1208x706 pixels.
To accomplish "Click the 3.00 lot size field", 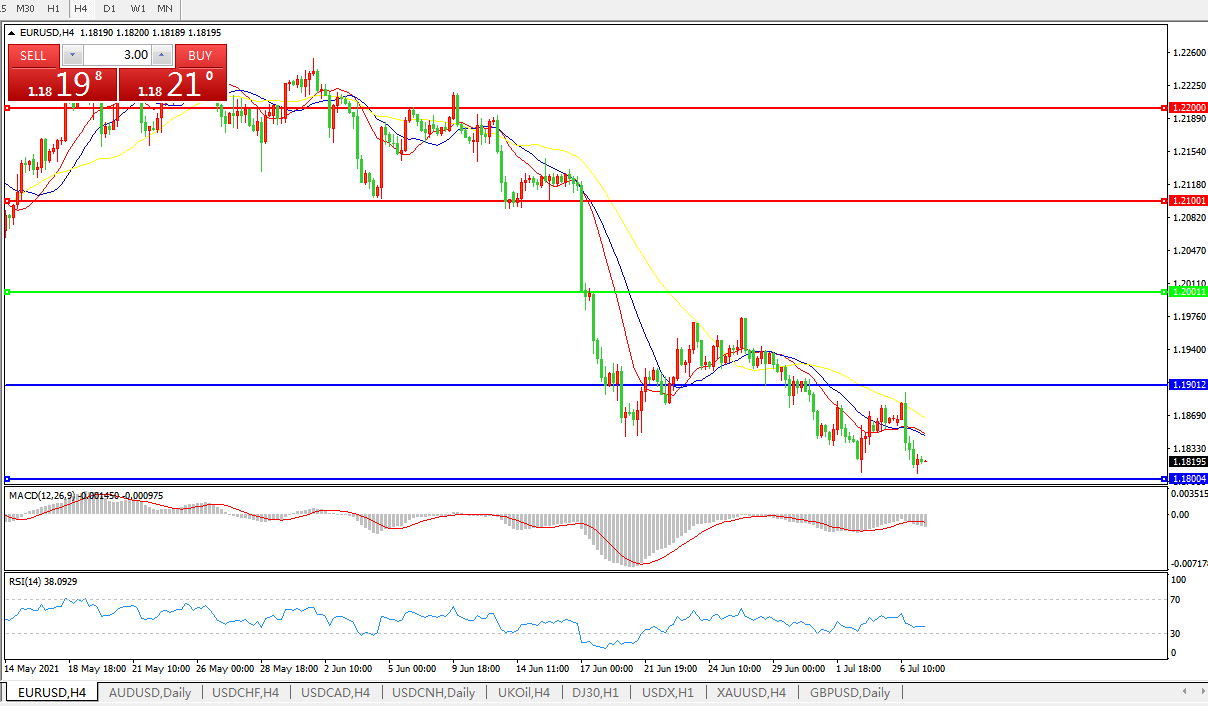I will coord(117,55).
